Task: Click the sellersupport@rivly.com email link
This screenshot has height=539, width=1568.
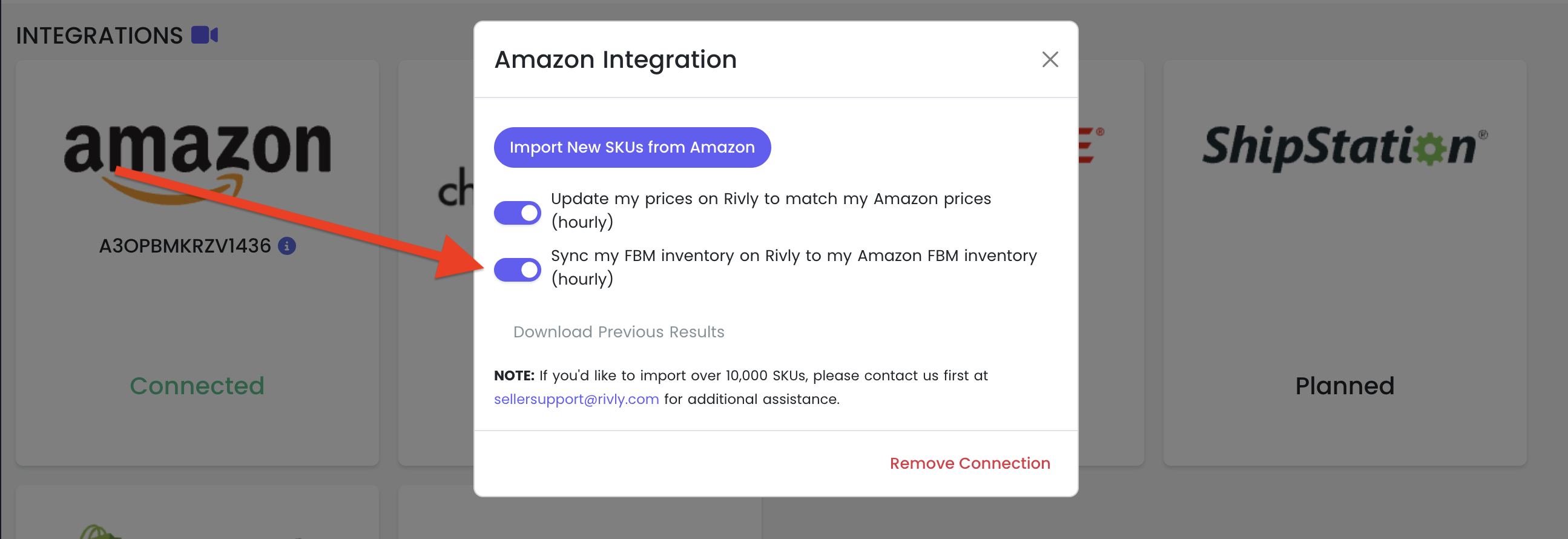Action: (576, 399)
